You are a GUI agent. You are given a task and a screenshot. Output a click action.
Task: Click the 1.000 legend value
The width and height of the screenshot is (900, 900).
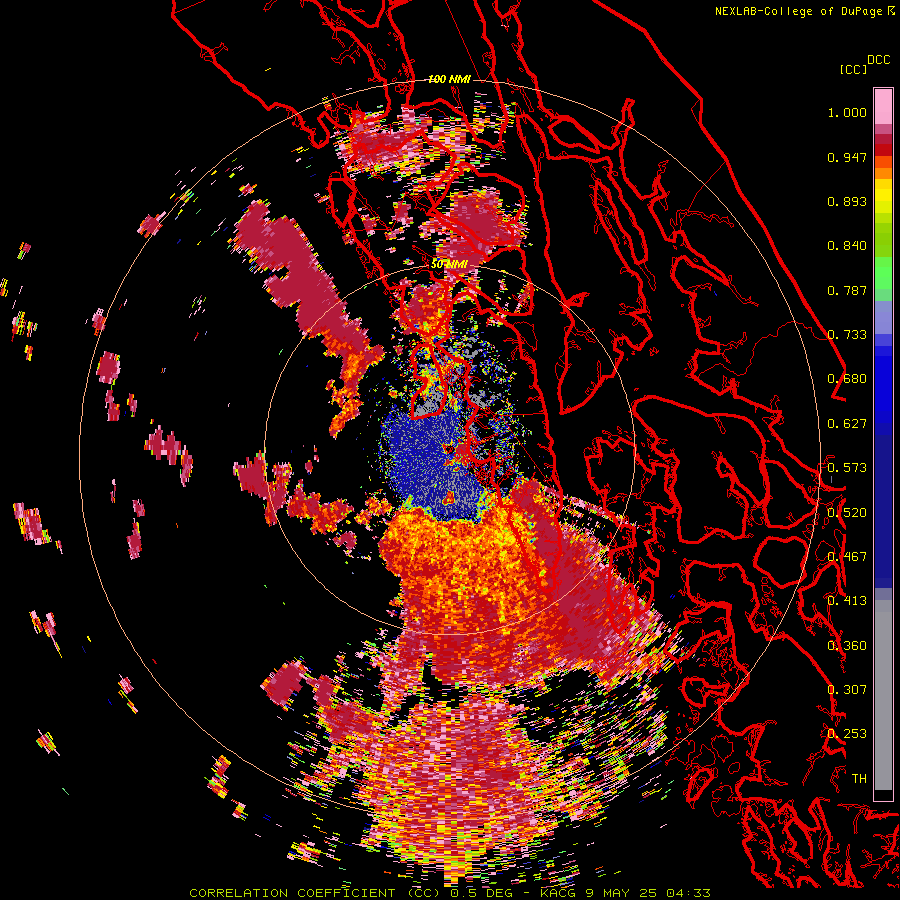[847, 112]
